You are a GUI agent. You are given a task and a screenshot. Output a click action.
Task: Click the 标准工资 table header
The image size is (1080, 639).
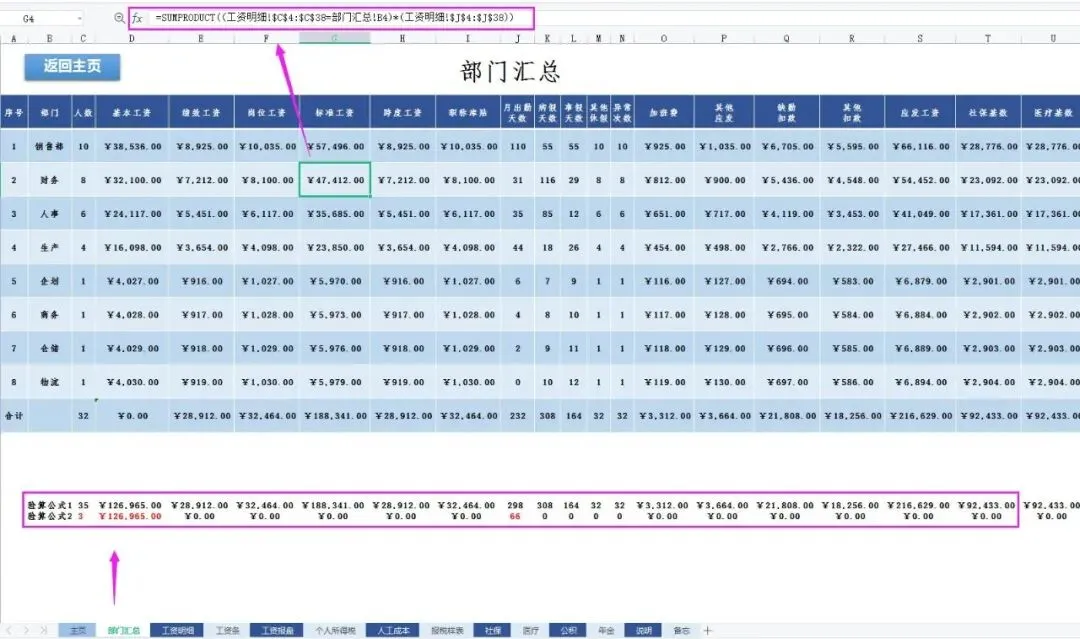point(335,112)
